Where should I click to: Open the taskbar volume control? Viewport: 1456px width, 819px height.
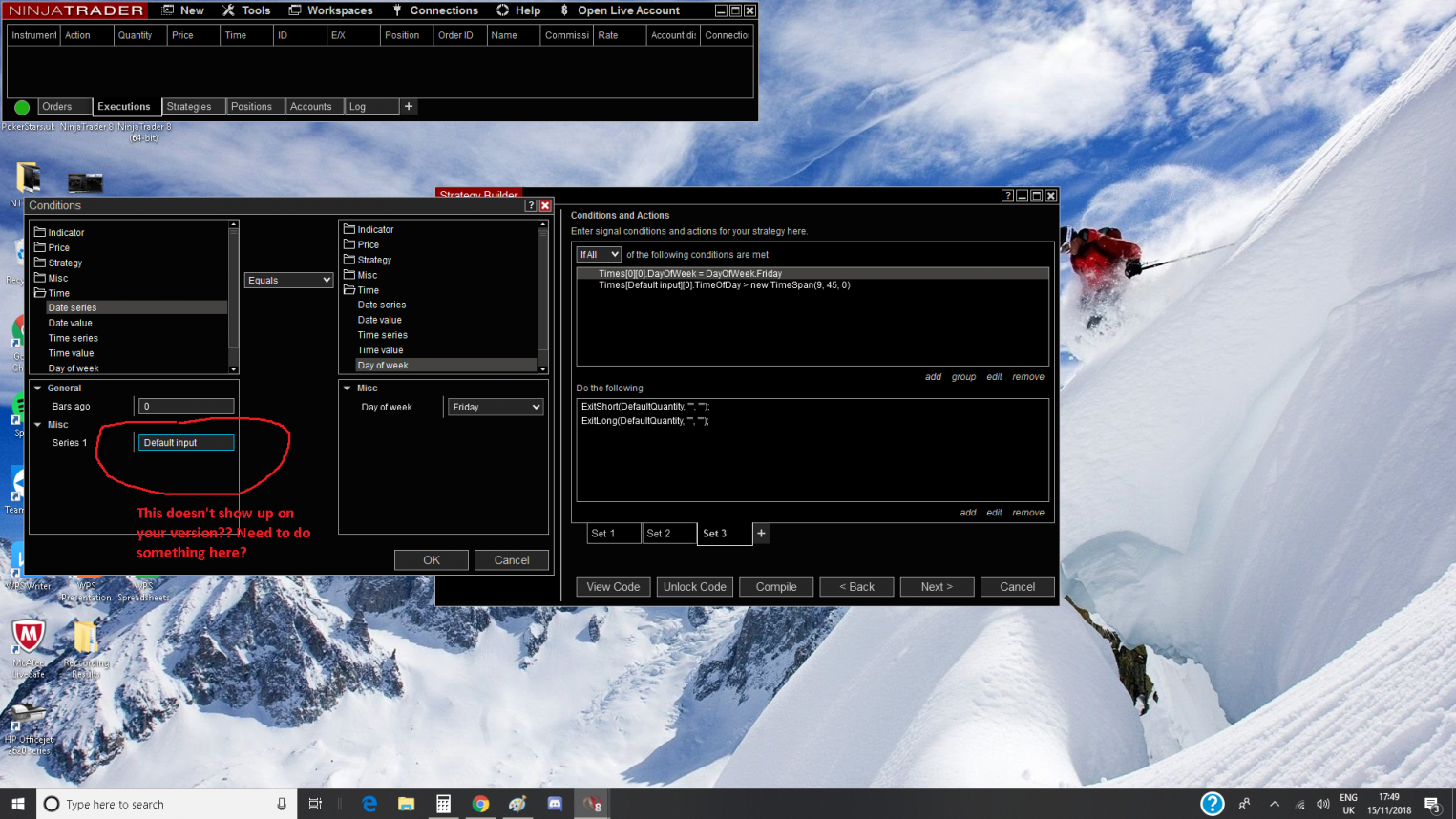point(1323,805)
